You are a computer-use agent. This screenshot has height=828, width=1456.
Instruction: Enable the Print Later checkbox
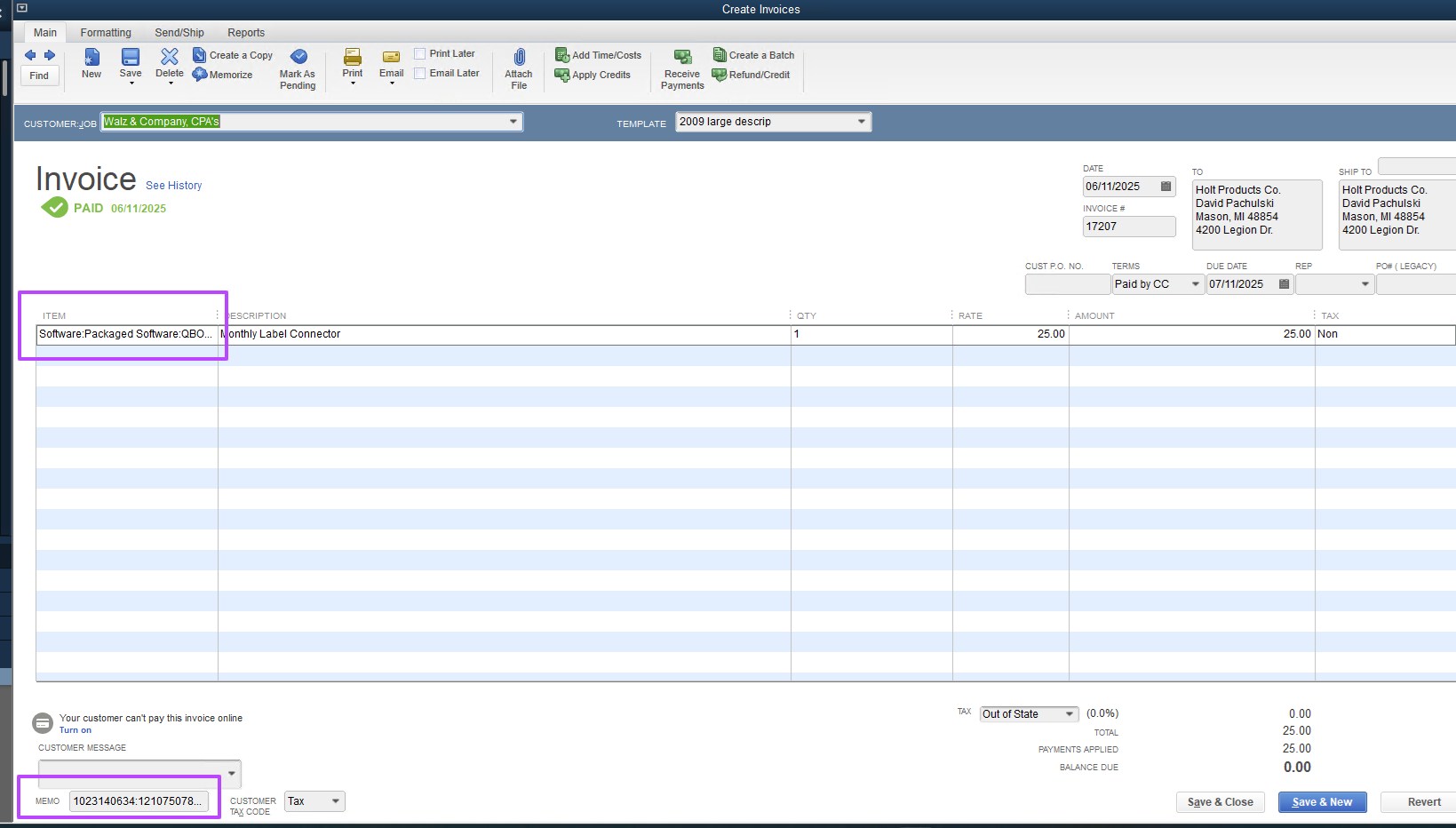[420, 54]
